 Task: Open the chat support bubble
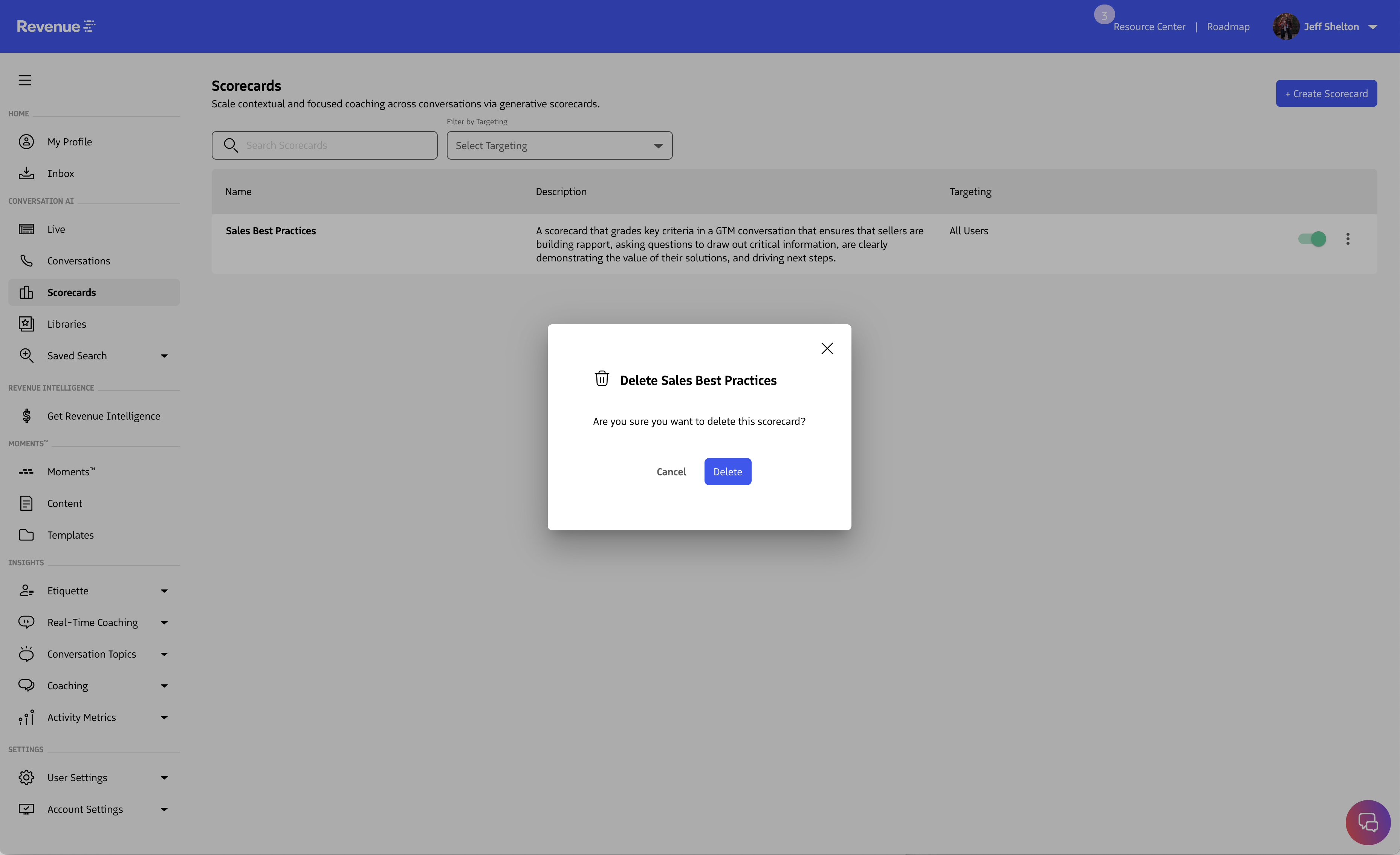[1368, 822]
